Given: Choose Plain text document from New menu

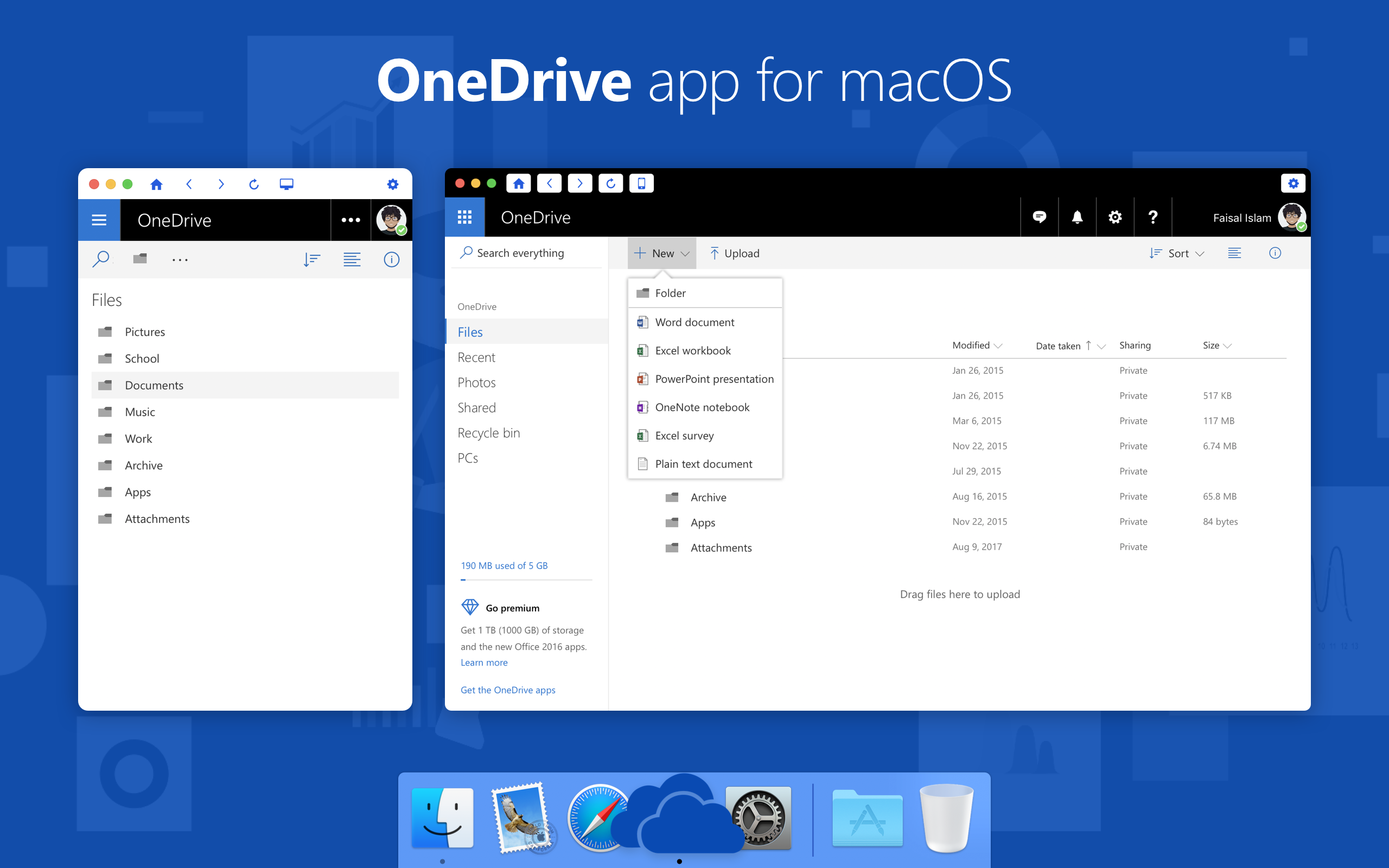Looking at the screenshot, I should pos(705,464).
